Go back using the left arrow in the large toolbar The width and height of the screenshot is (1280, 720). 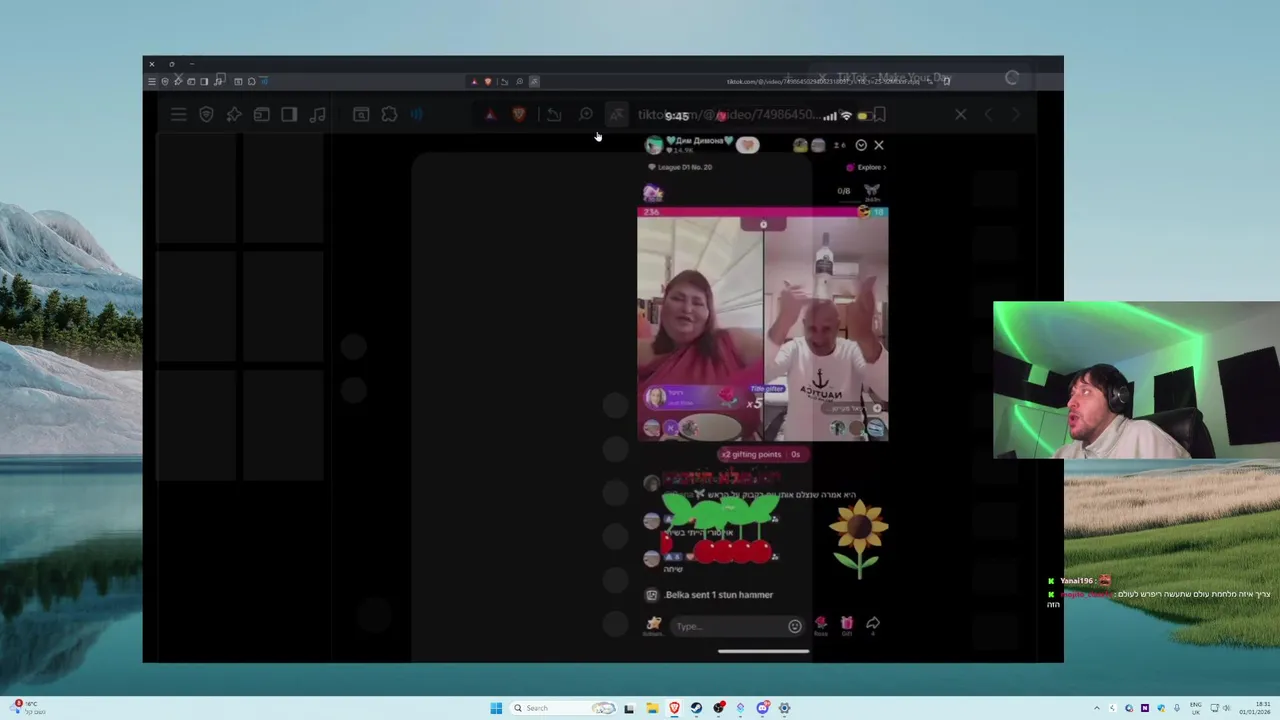coord(988,115)
